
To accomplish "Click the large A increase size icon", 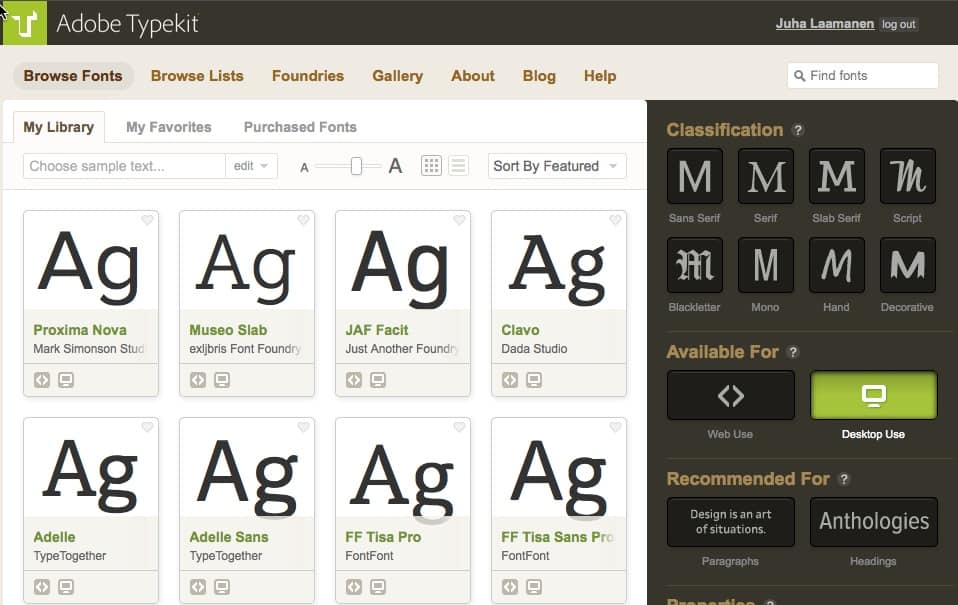I will pos(395,166).
